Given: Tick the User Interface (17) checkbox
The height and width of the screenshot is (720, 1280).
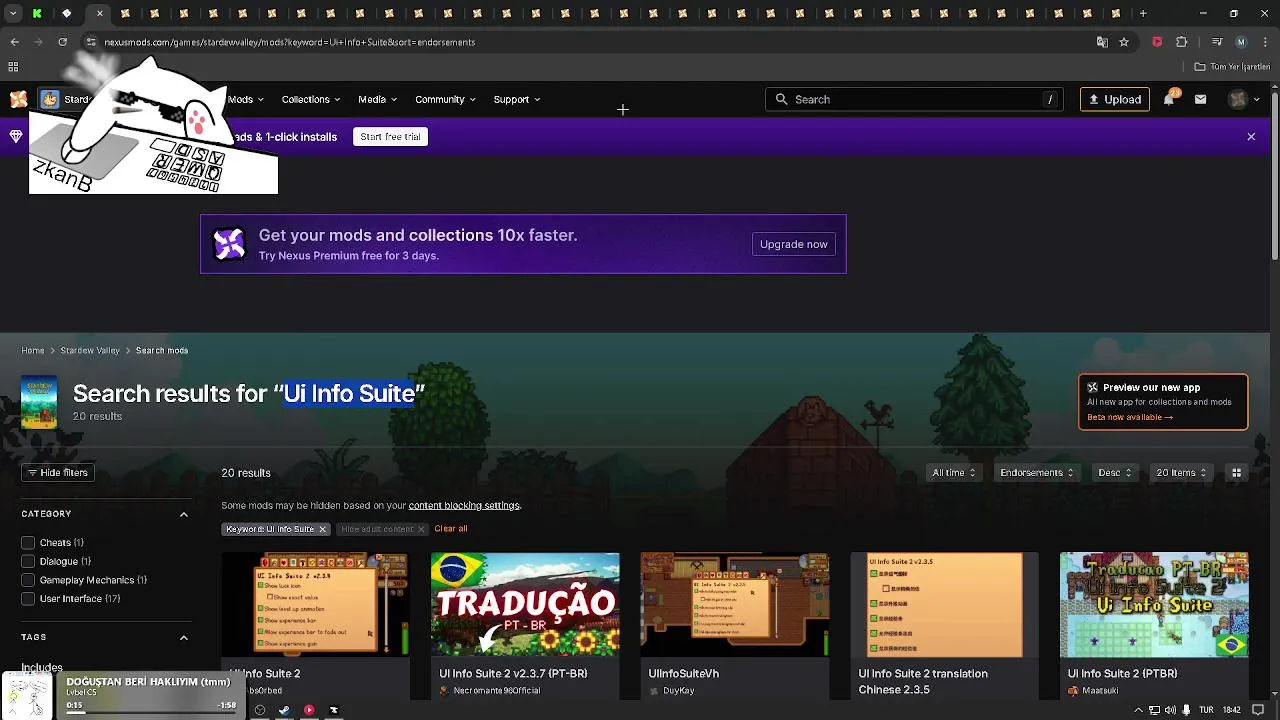Looking at the screenshot, I should [28, 599].
